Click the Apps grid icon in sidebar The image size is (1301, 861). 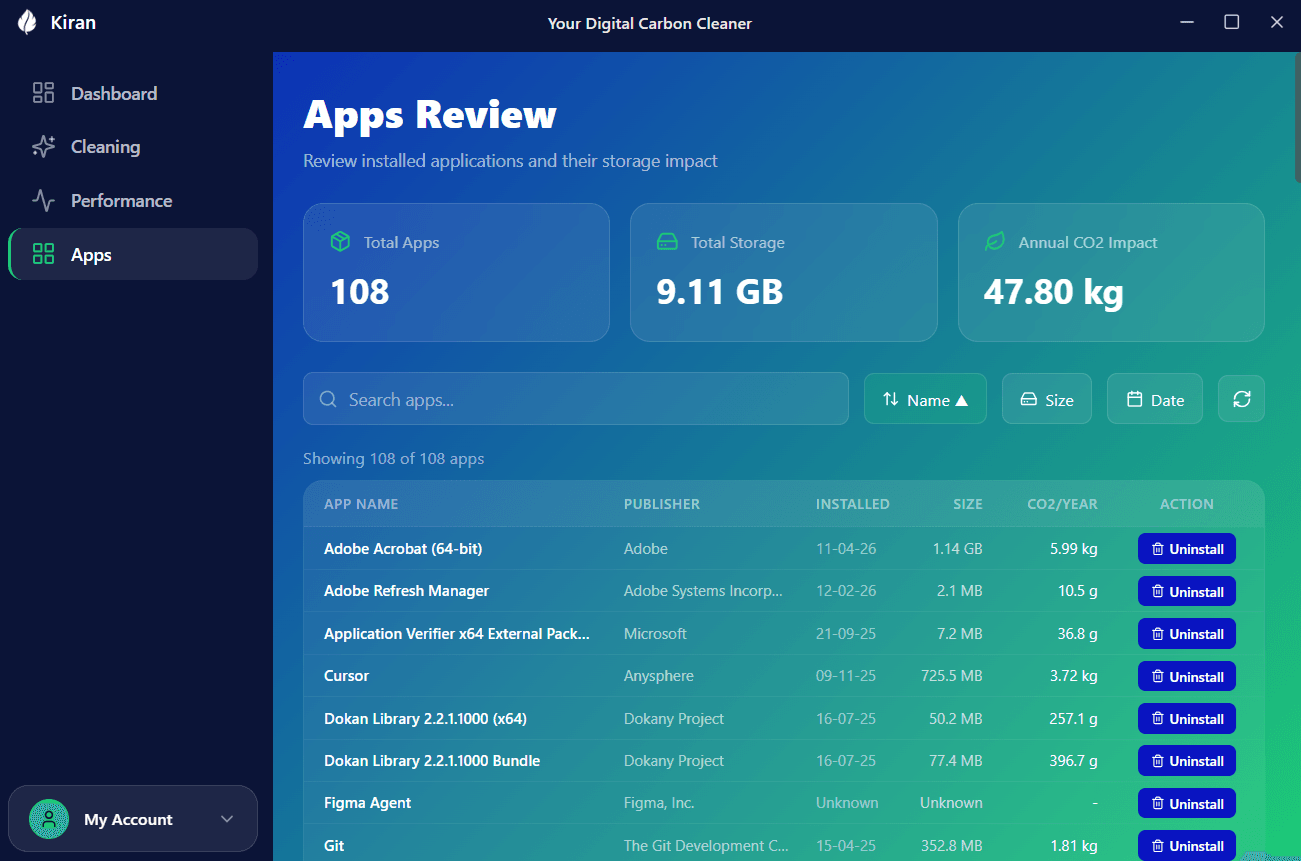(x=43, y=254)
